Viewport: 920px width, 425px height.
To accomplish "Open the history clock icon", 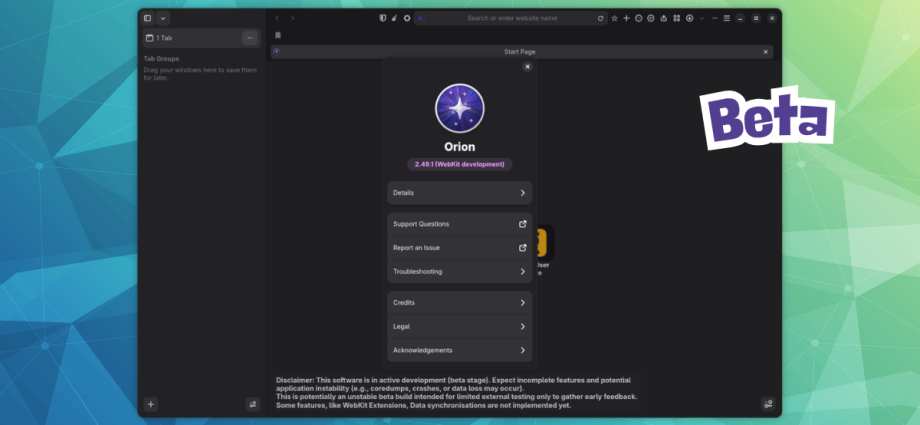I will click(638, 18).
